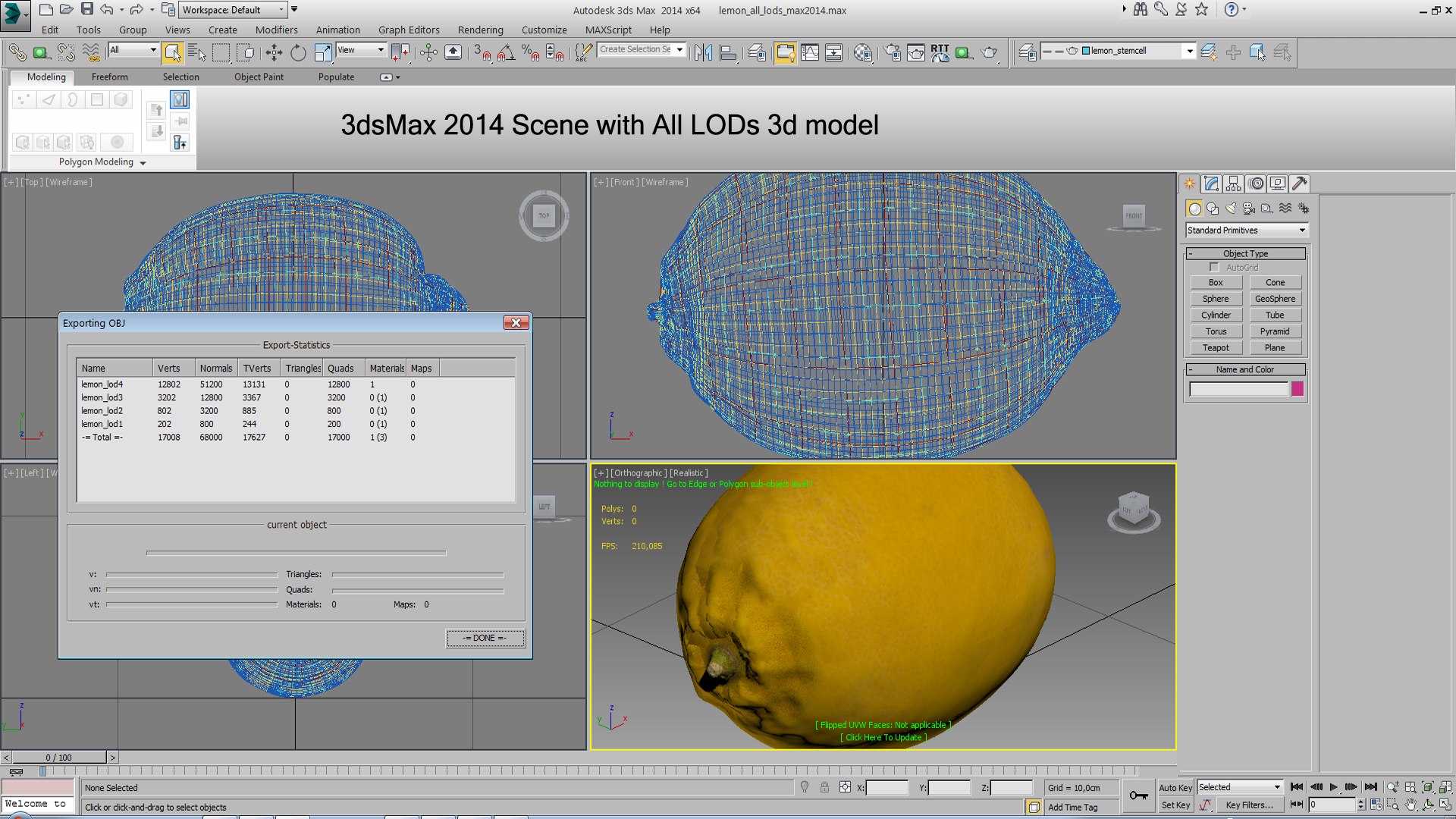Open the MAXScript menu
The image size is (1456, 819).
tap(608, 30)
